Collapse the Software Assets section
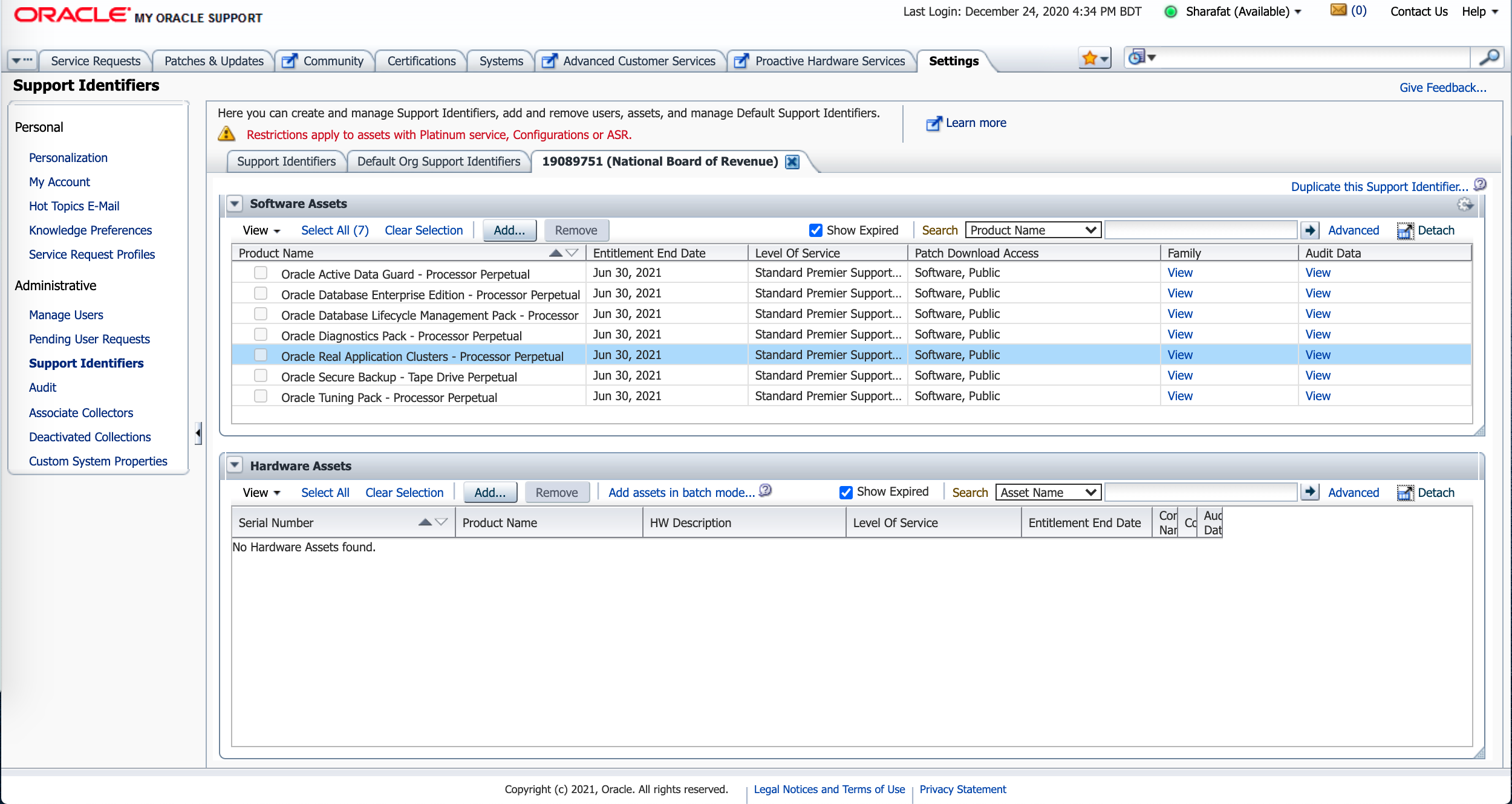 (x=235, y=204)
